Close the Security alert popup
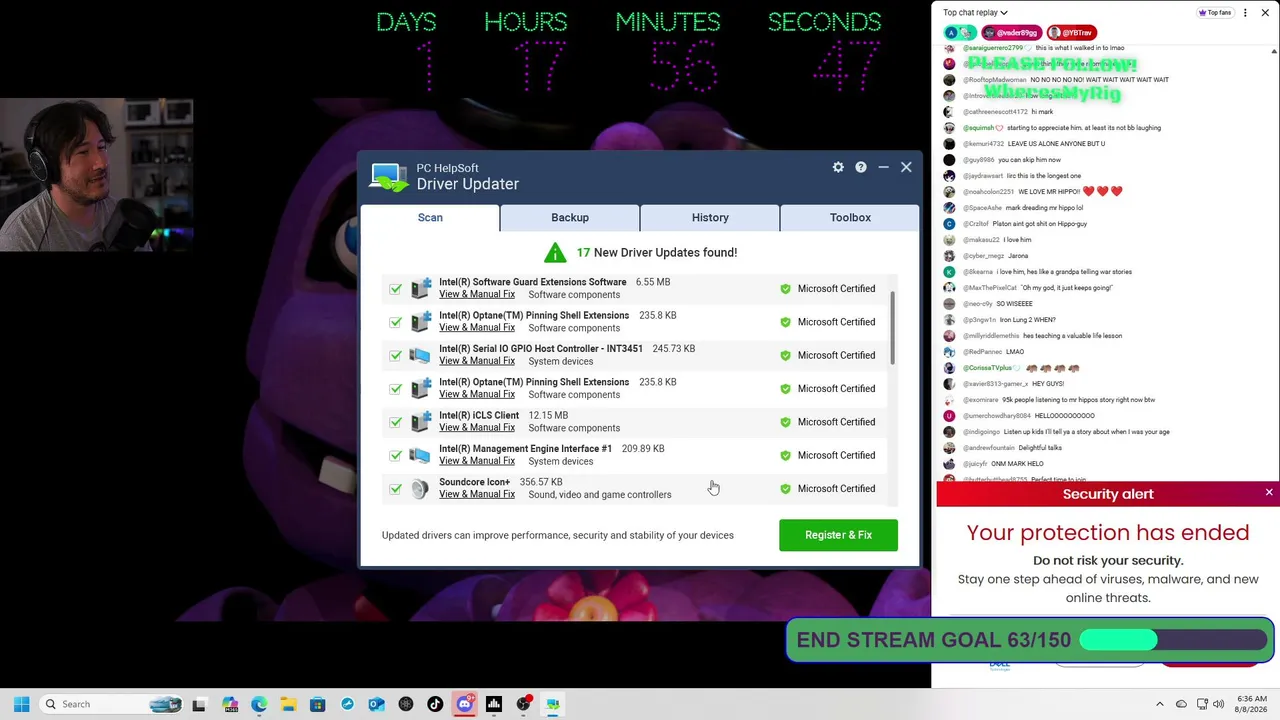Image resolution: width=1280 pixels, height=720 pixels. pyautogui.click(x=1269, y=493)
